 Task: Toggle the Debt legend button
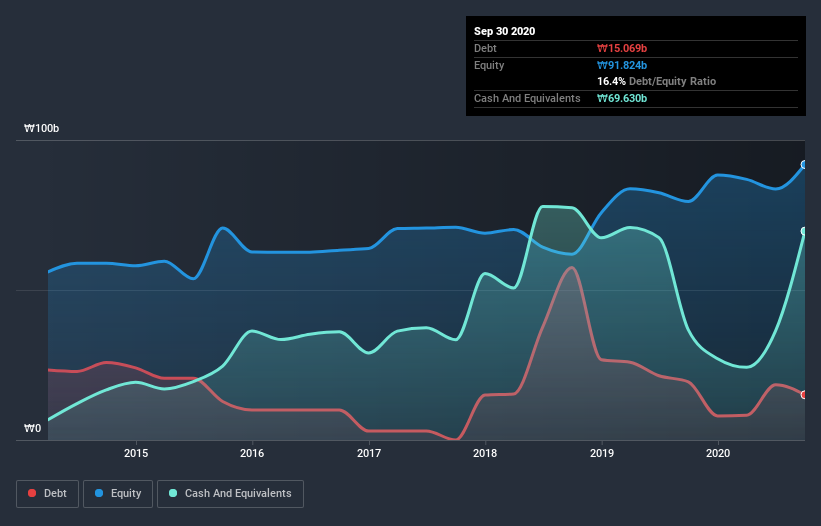(48, 494)
